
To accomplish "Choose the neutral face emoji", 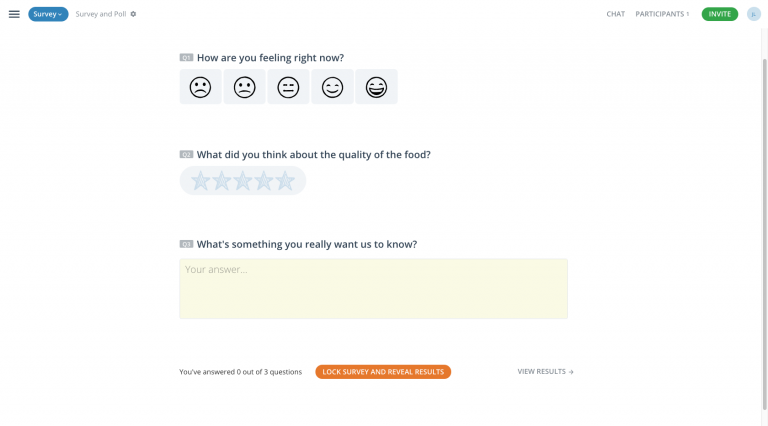I will (x=288, y=87).
